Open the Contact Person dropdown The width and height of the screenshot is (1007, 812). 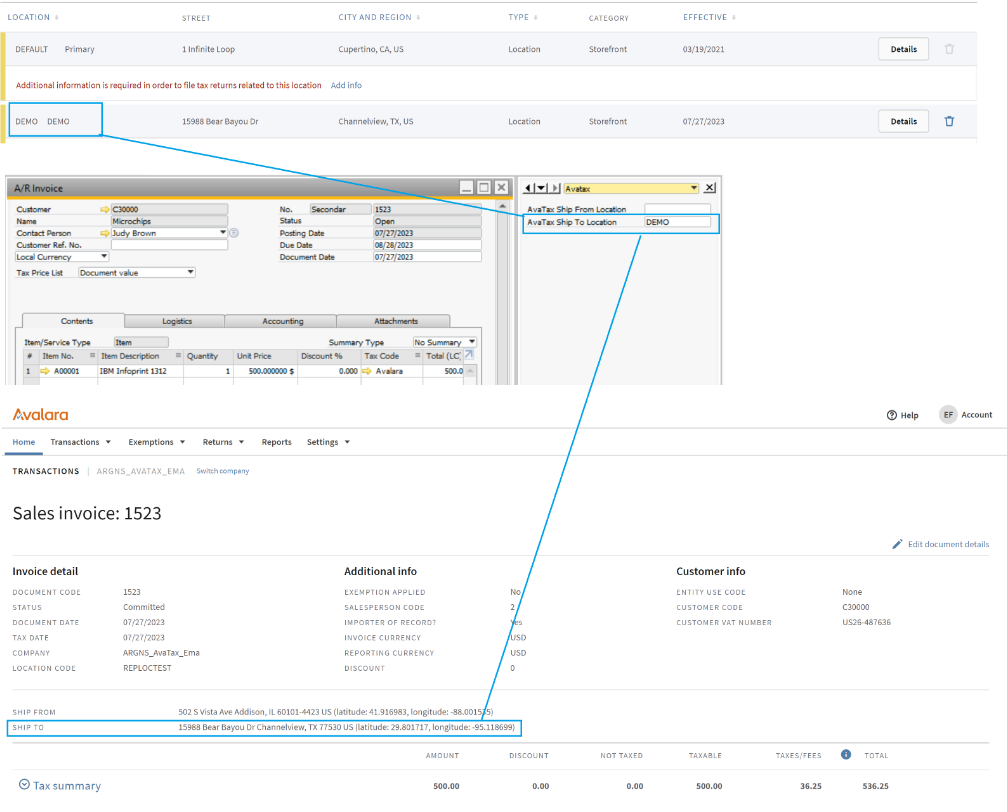[223, 233]
